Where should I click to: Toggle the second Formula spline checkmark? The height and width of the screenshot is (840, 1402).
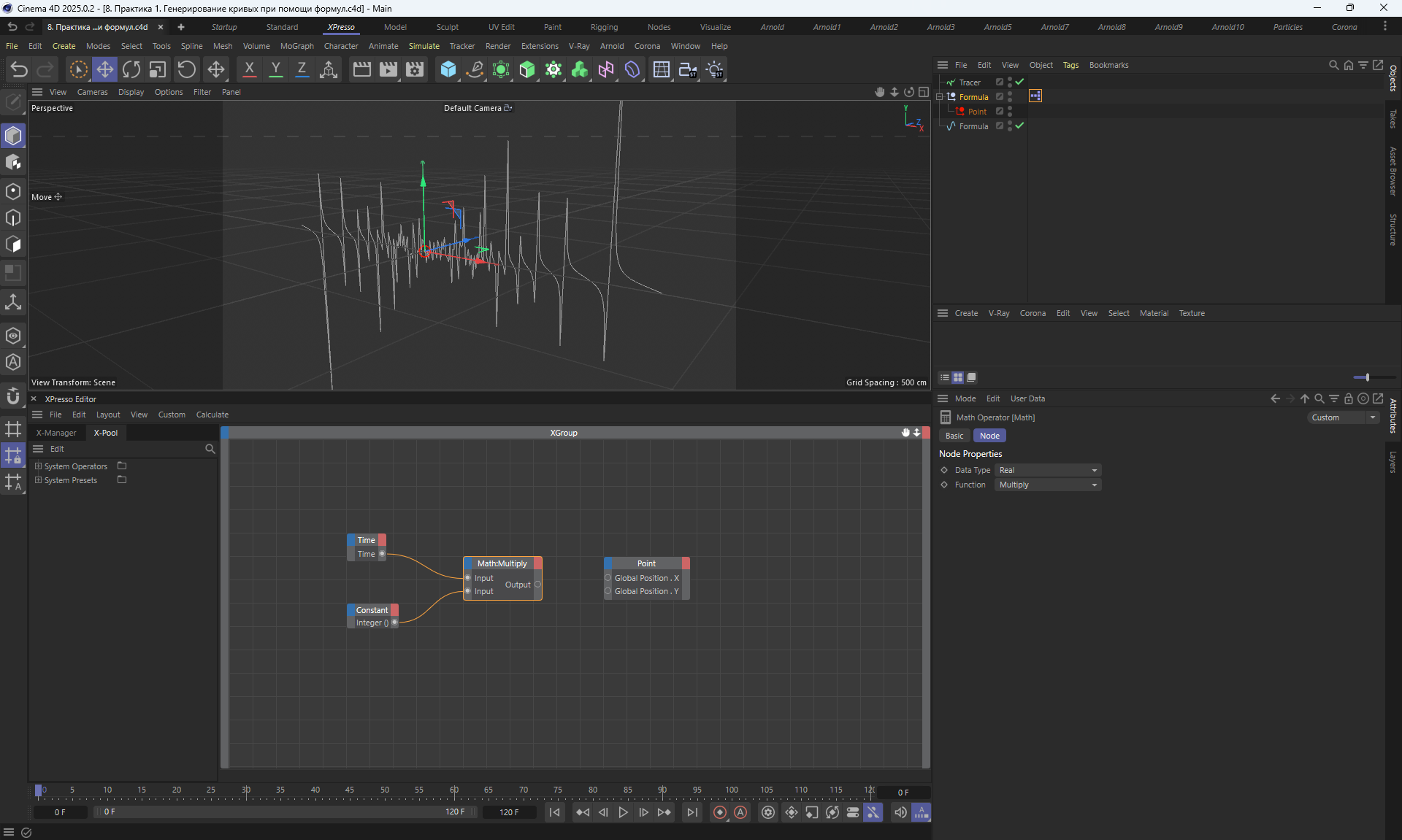[x=1020, y=126]
